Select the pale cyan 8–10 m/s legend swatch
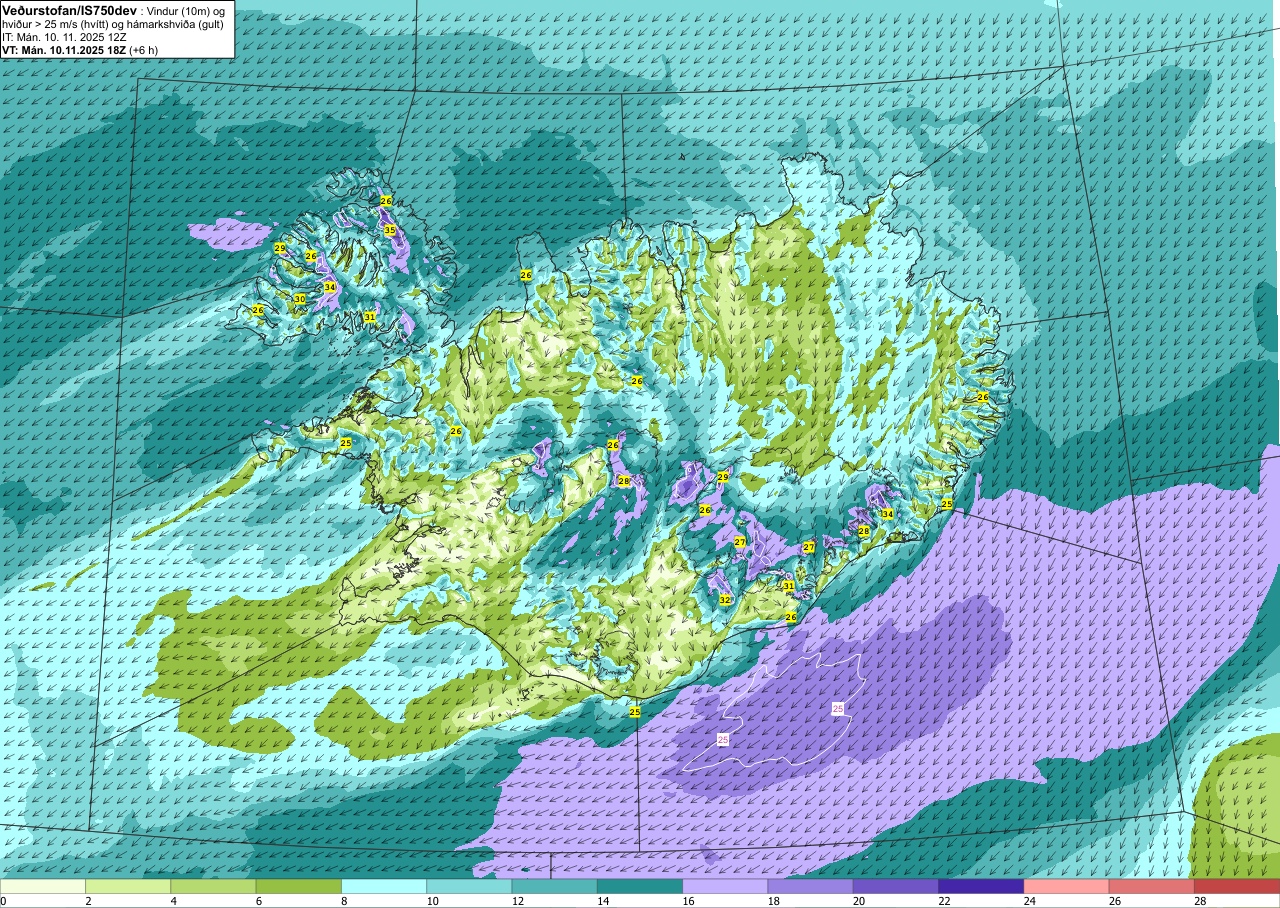The width and height of the screenshot is (1280, 908). pos(384,886)
